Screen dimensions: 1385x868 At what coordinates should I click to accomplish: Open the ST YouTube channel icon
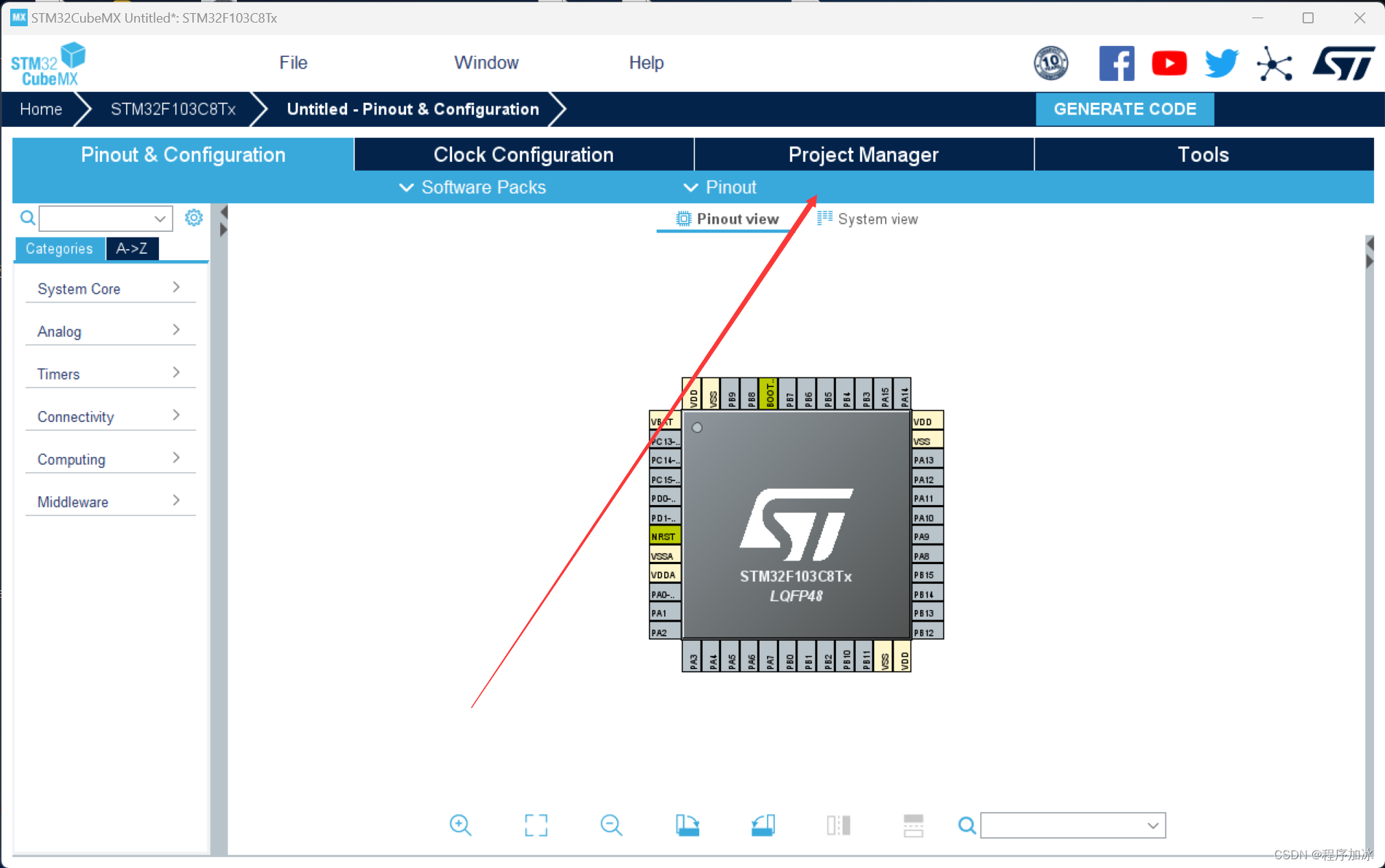point(1169,63)
